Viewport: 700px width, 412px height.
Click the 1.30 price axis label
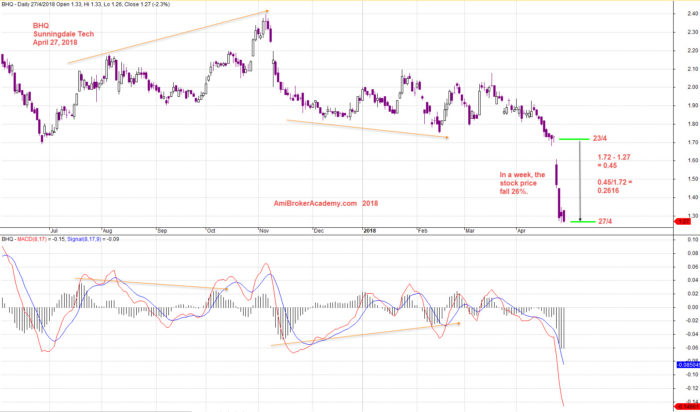coord(691,216)
